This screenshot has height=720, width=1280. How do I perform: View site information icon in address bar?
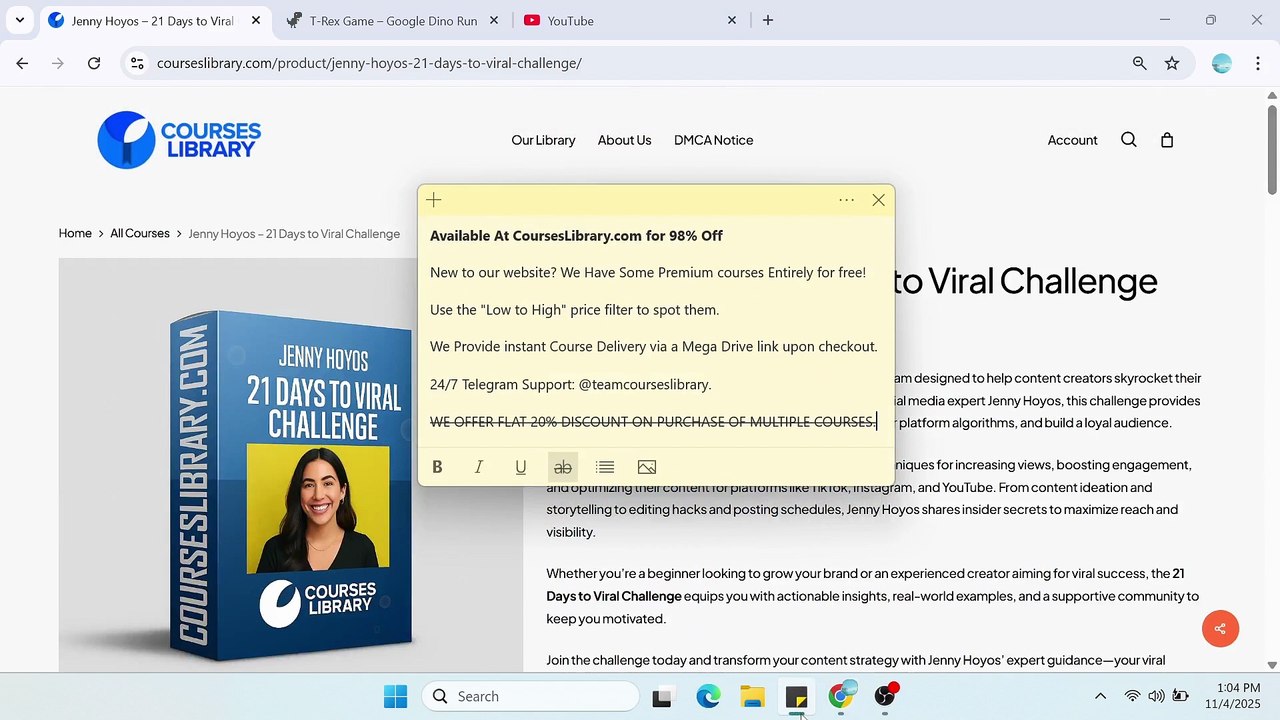[x=137, y=63]
